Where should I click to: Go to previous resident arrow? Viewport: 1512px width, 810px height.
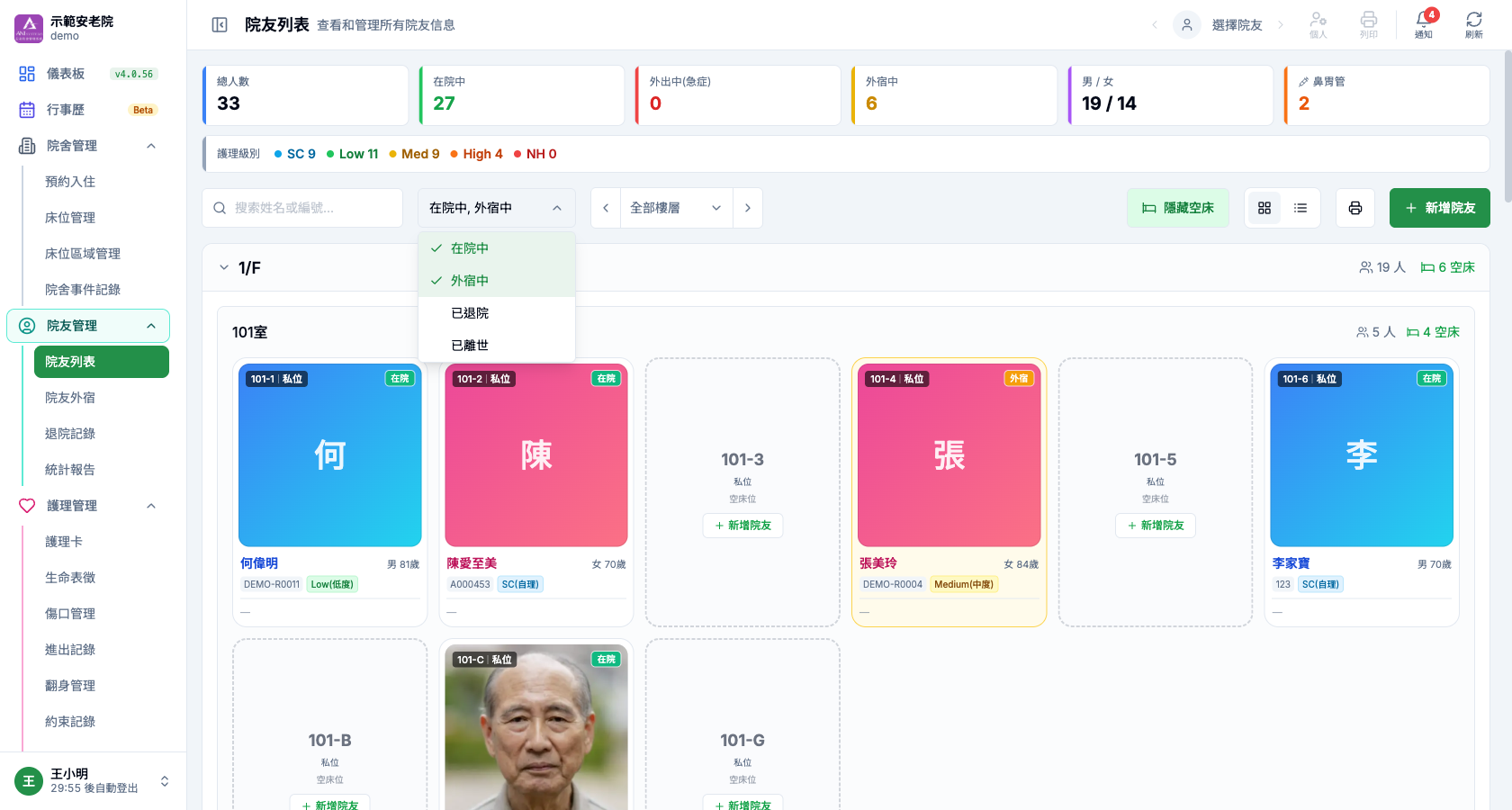[x=1155, y=25]
